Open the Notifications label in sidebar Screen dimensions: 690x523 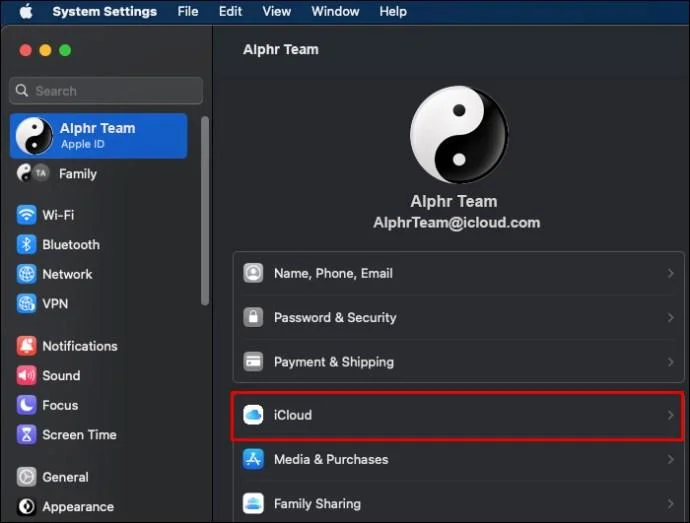(80, 346)
